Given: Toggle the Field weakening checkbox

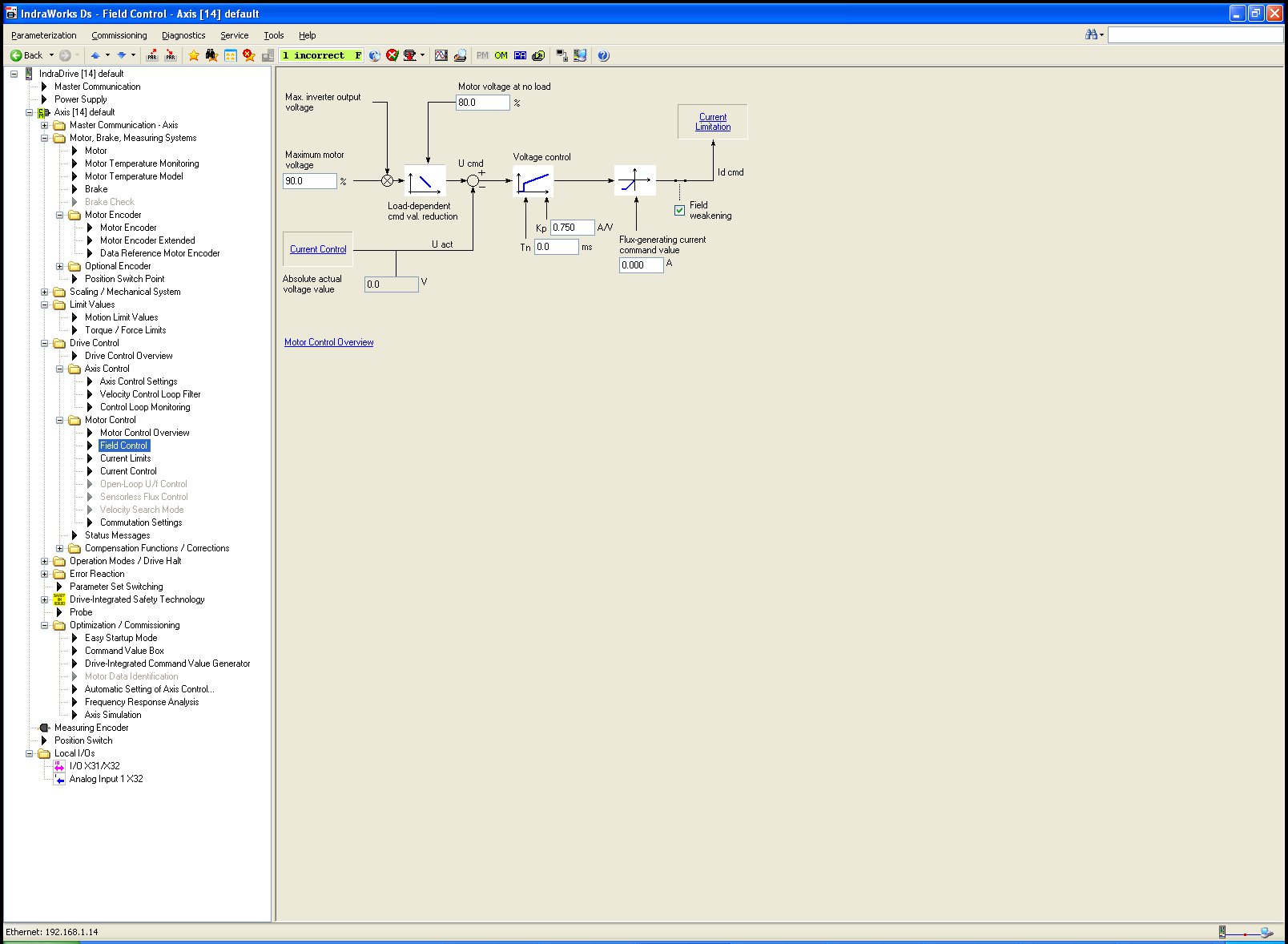Looking at the screenshot, I should click(680, 210).
